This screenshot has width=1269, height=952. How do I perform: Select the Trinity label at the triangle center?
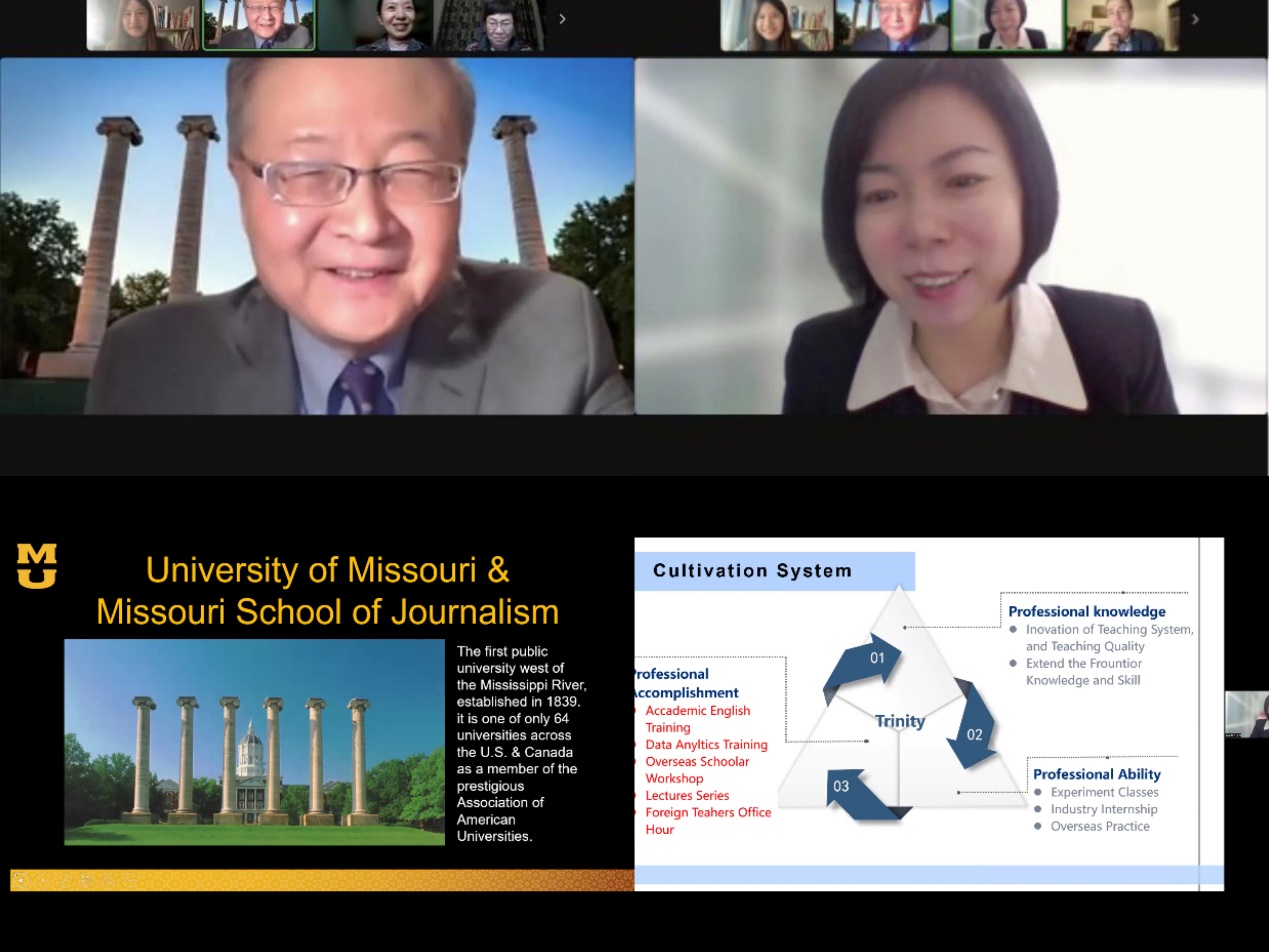[900, 721]
